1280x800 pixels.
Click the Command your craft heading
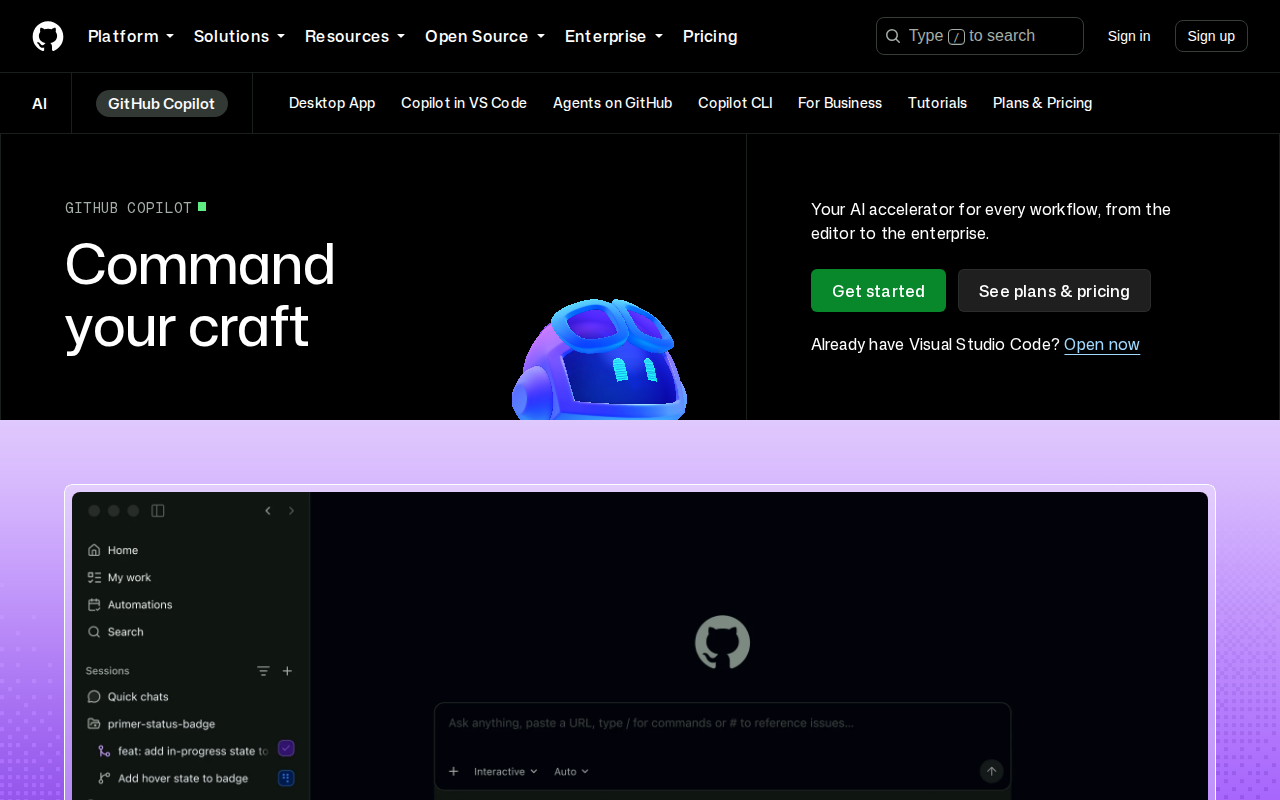point(200,295)
